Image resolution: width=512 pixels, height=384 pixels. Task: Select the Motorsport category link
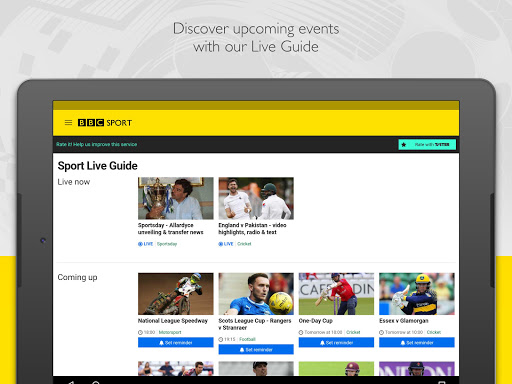click(x=170, y=332)
